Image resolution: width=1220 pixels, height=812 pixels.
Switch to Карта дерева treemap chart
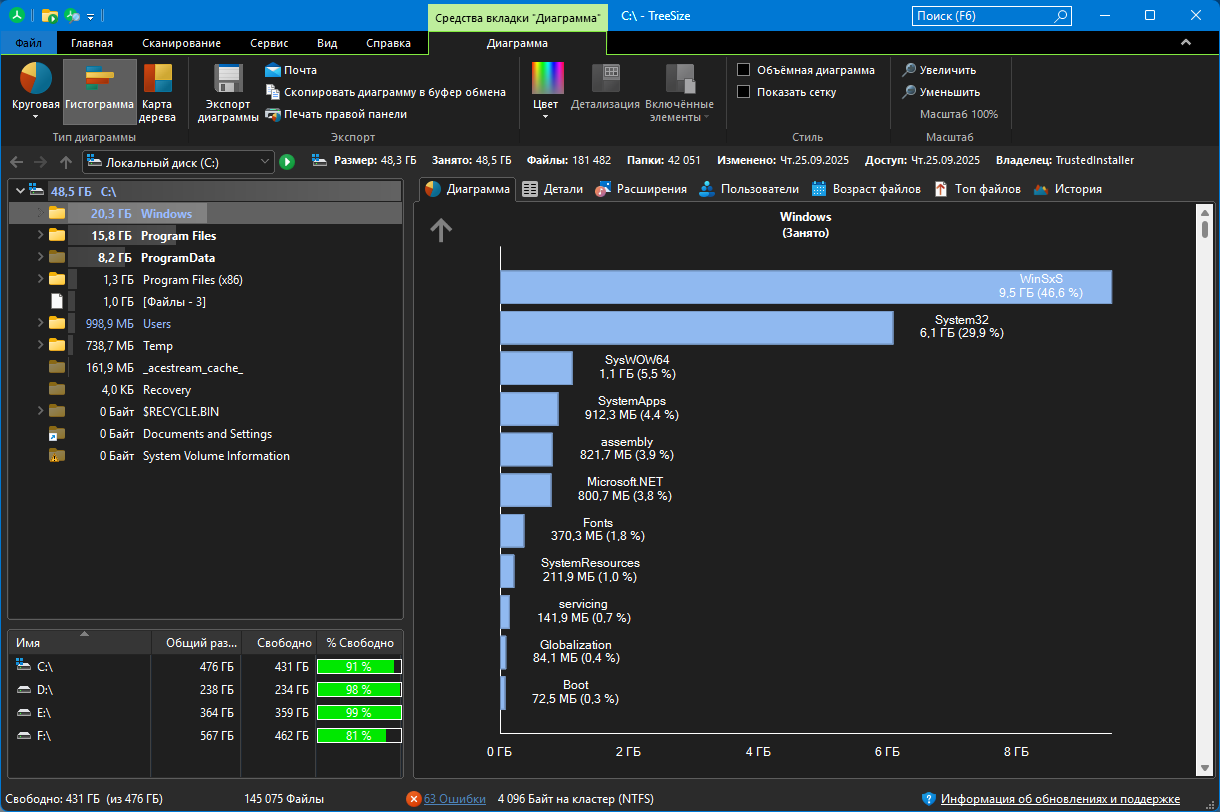tap(157, 91)
